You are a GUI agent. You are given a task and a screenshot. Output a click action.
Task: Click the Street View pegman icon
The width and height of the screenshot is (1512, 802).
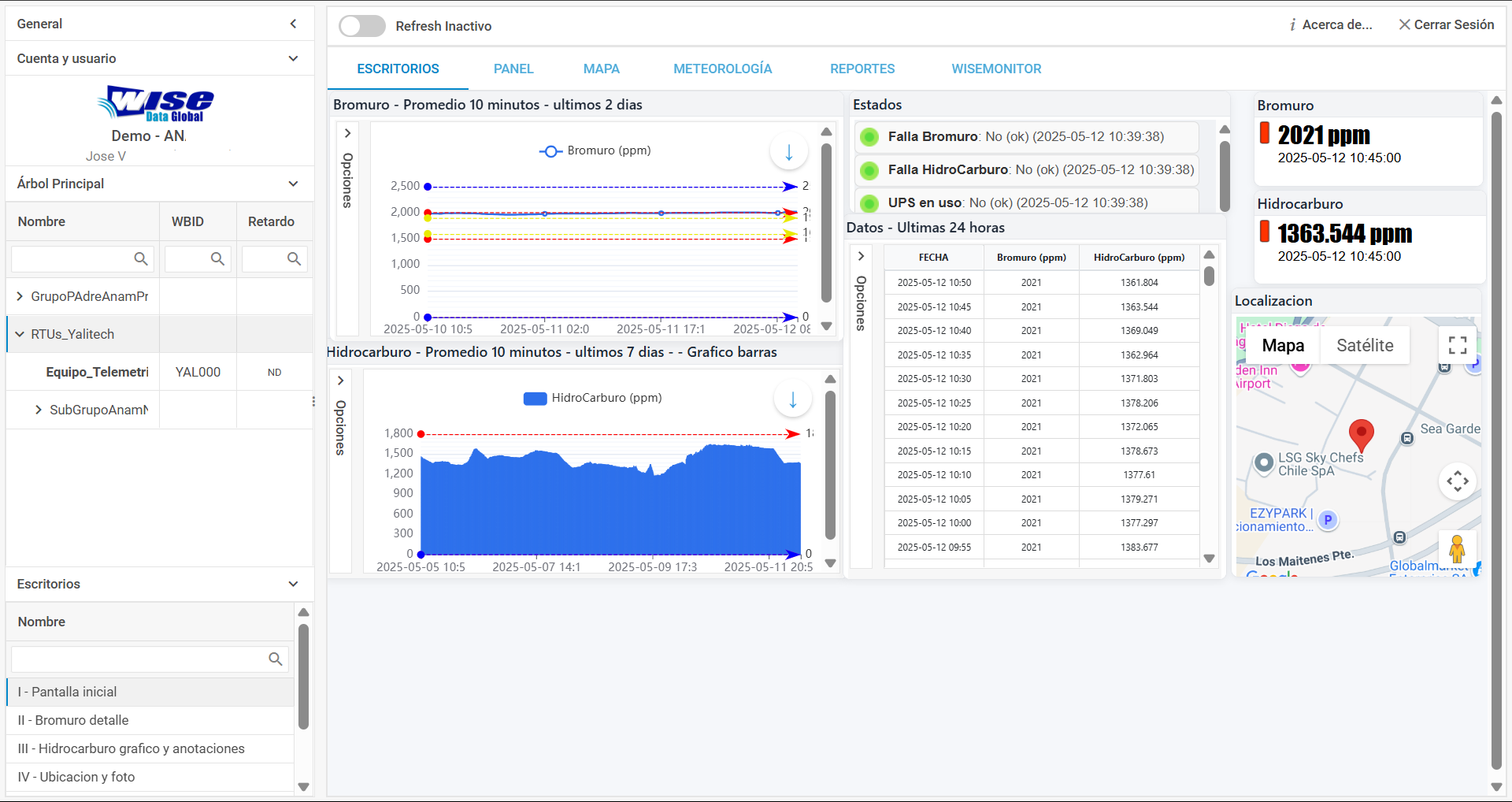click(x=1458, y=548)
